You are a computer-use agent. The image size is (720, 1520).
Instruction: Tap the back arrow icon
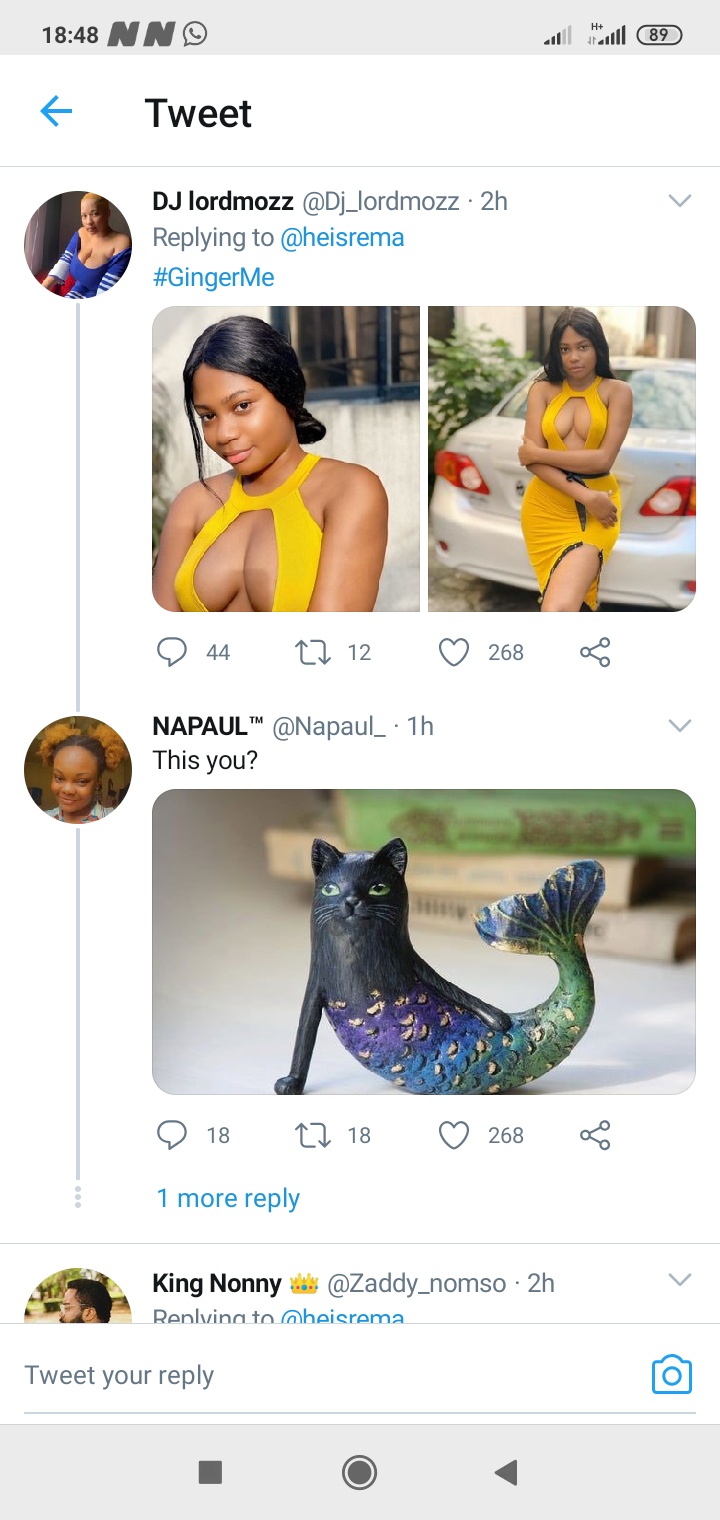click(x=57, y=112)
